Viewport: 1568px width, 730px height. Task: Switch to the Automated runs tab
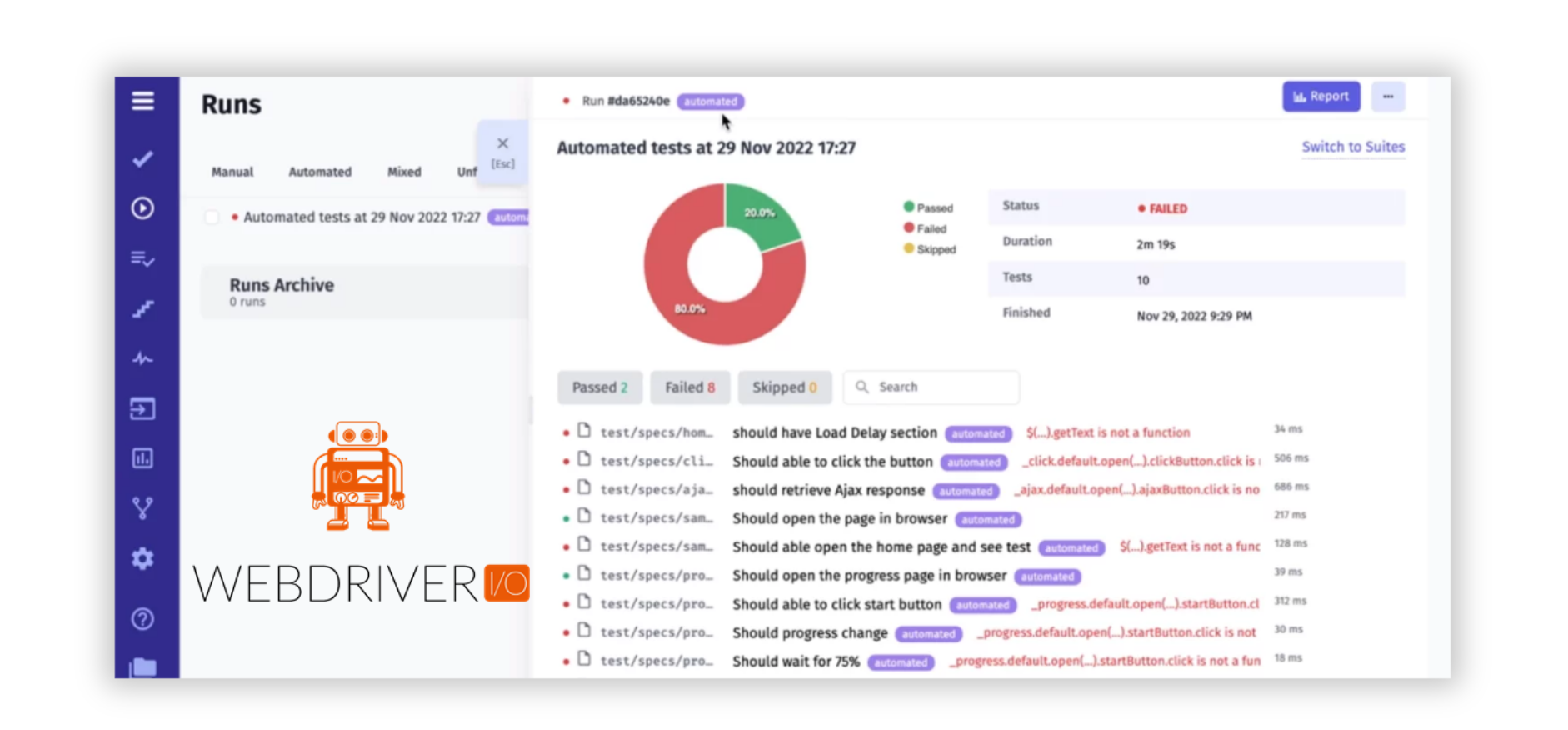[320, 172]
